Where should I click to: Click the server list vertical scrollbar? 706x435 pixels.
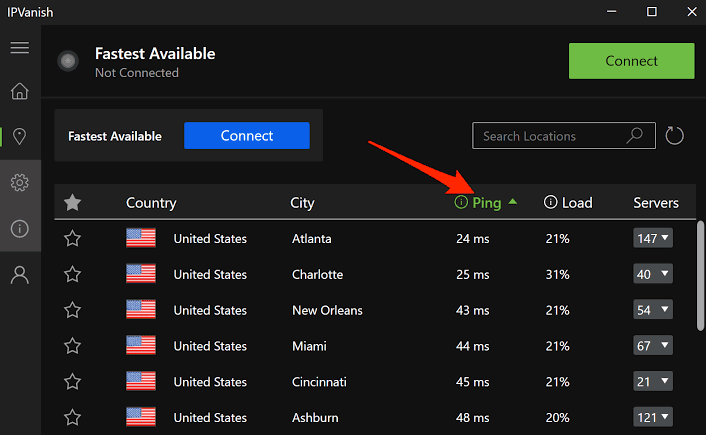click(700, 276)
